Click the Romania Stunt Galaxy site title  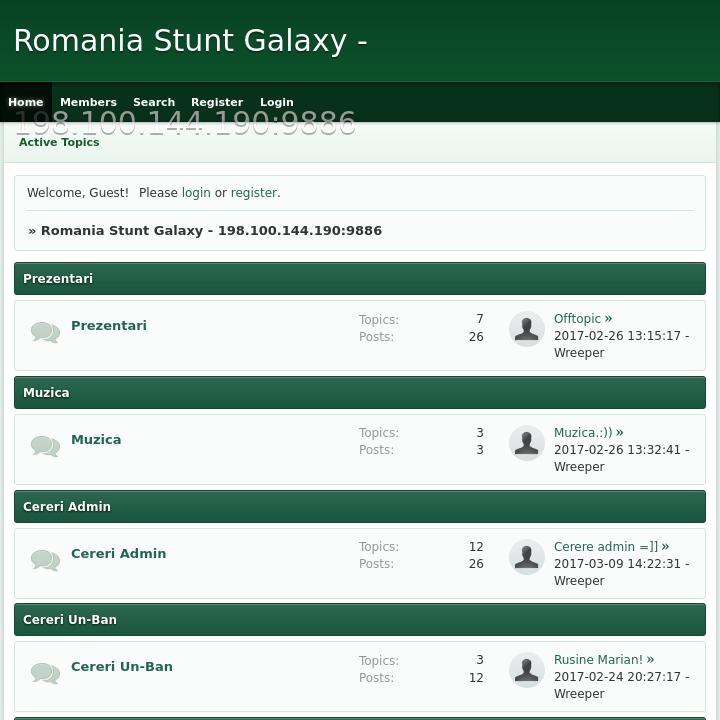[190, 41]
